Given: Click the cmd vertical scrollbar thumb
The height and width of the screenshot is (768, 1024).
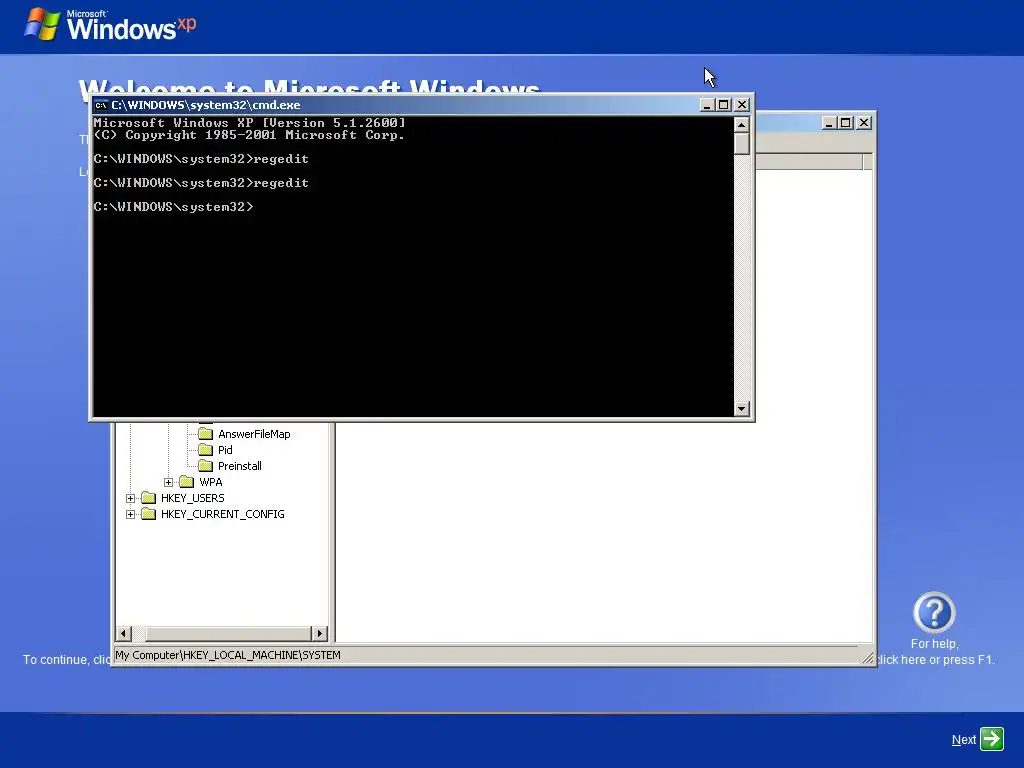Looking at the screenshot, I should 741,143.
